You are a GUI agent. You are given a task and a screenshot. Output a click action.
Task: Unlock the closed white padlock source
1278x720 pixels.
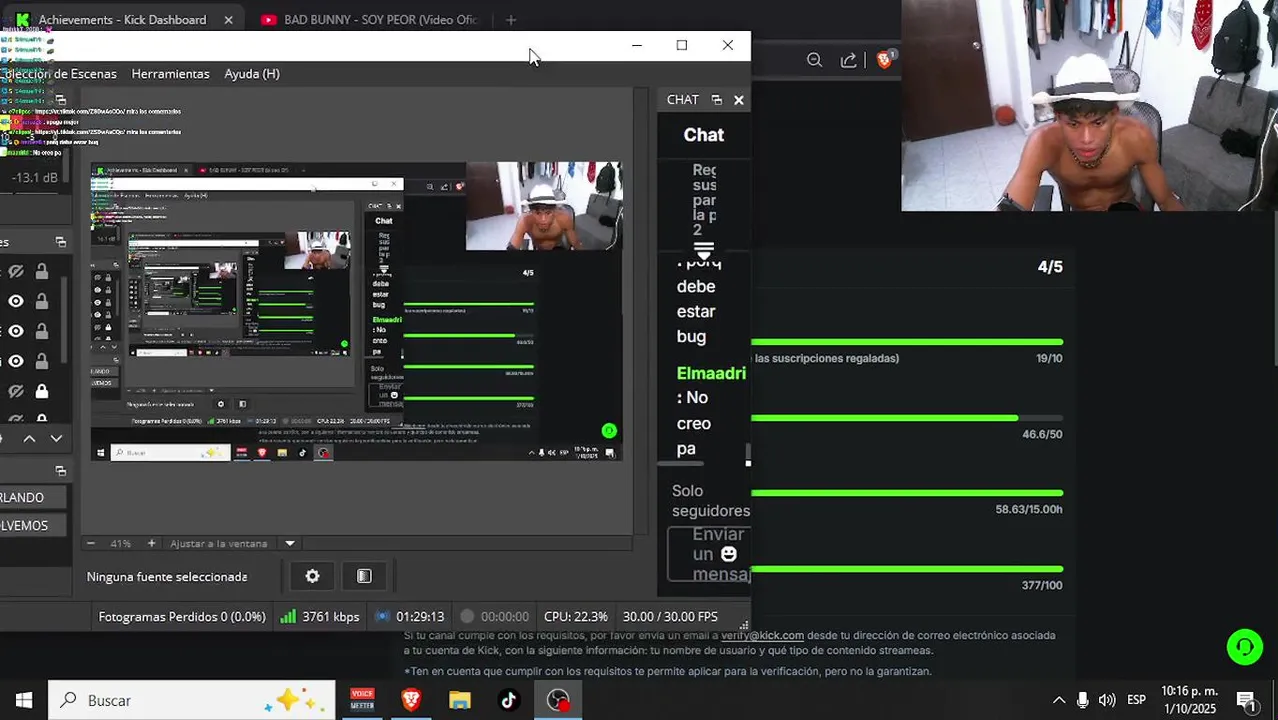click(x=42, y=391)
